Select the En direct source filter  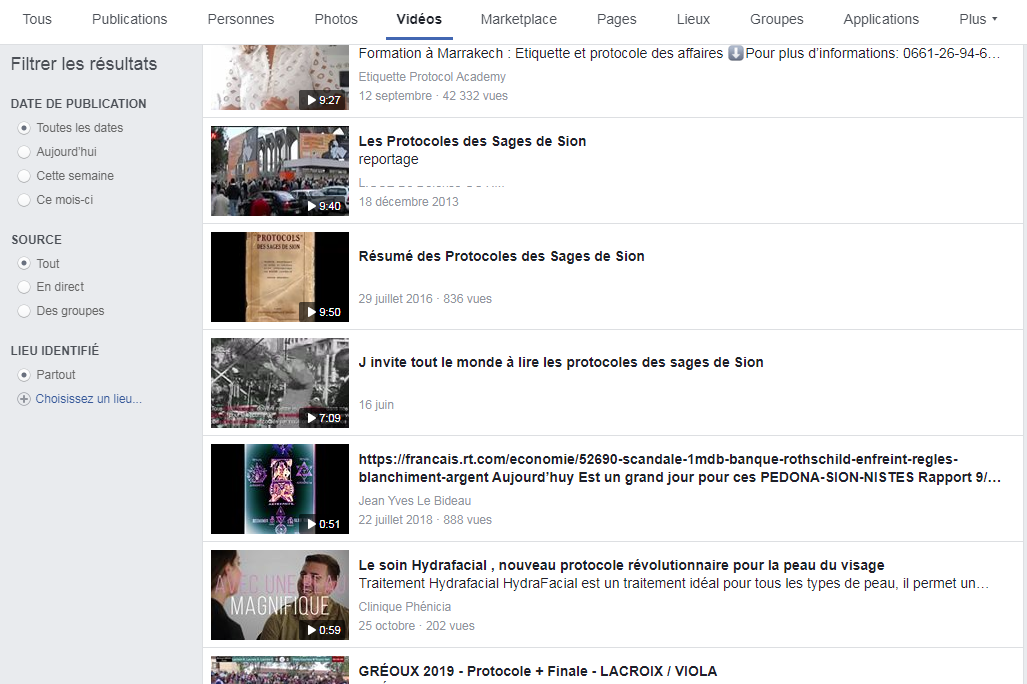coord(24,287)
